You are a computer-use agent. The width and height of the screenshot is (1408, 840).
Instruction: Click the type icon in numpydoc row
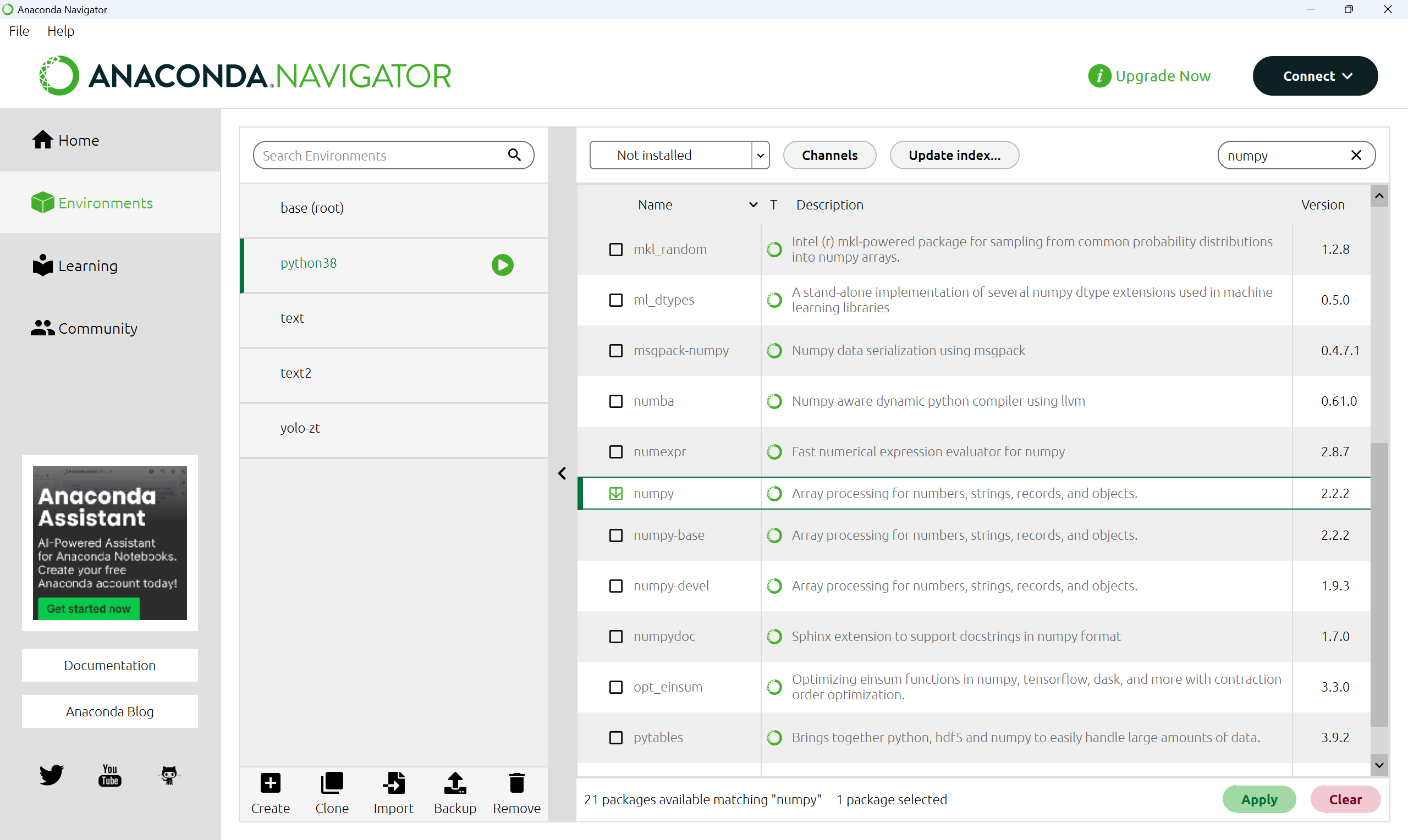pyautogui.click(x=774, y=636)
